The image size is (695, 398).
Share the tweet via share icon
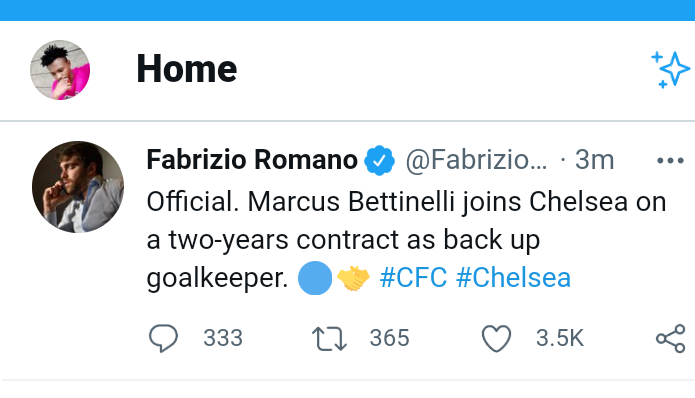(x=671, y=339)
